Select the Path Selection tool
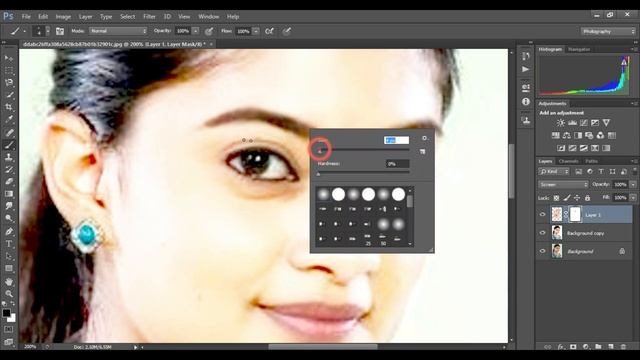This screenshot has height=360, width=640. click(x=9, y=256)
